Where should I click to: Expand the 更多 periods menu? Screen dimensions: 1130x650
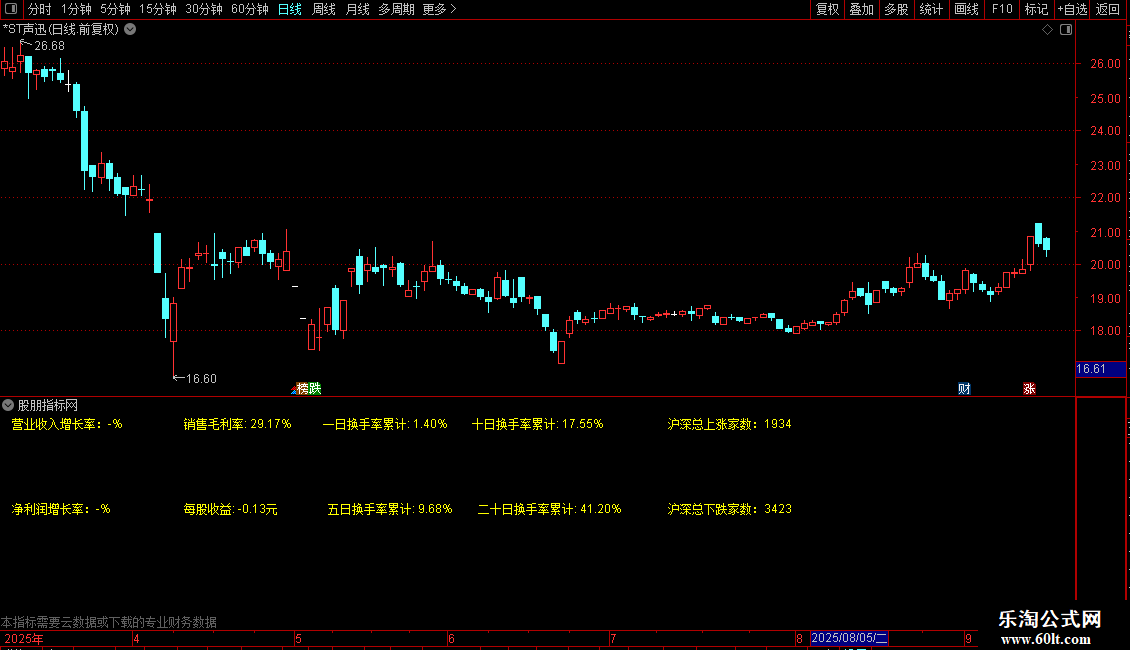coord(439,9)
